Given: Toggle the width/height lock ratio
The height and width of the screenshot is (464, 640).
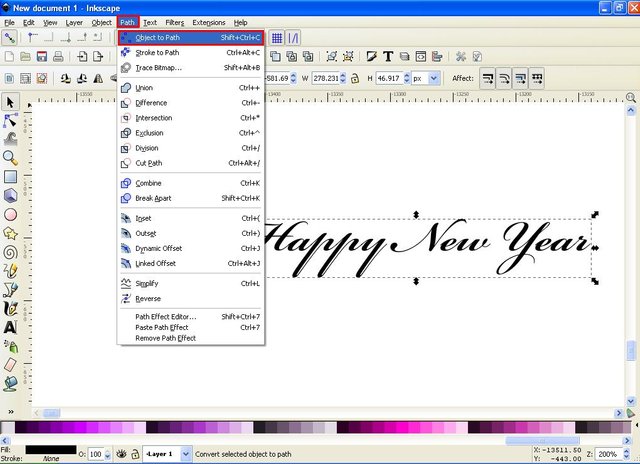Looking at the screenshot, I should click(x=355, y=78).
